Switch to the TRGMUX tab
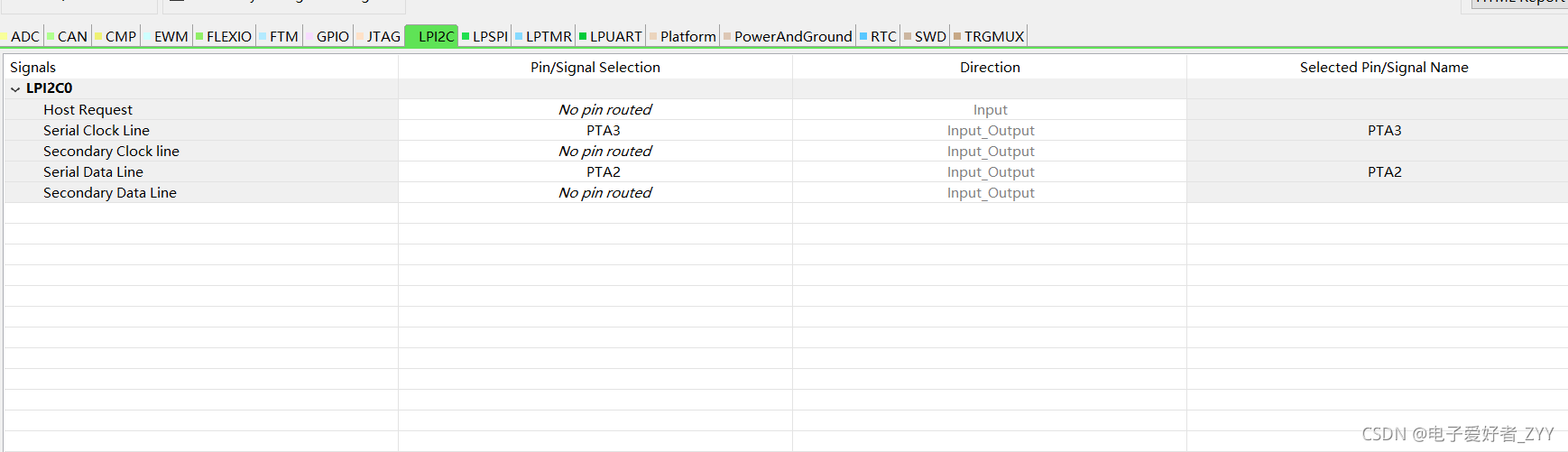Screen dimensions: 1568x452 (990, 36)
